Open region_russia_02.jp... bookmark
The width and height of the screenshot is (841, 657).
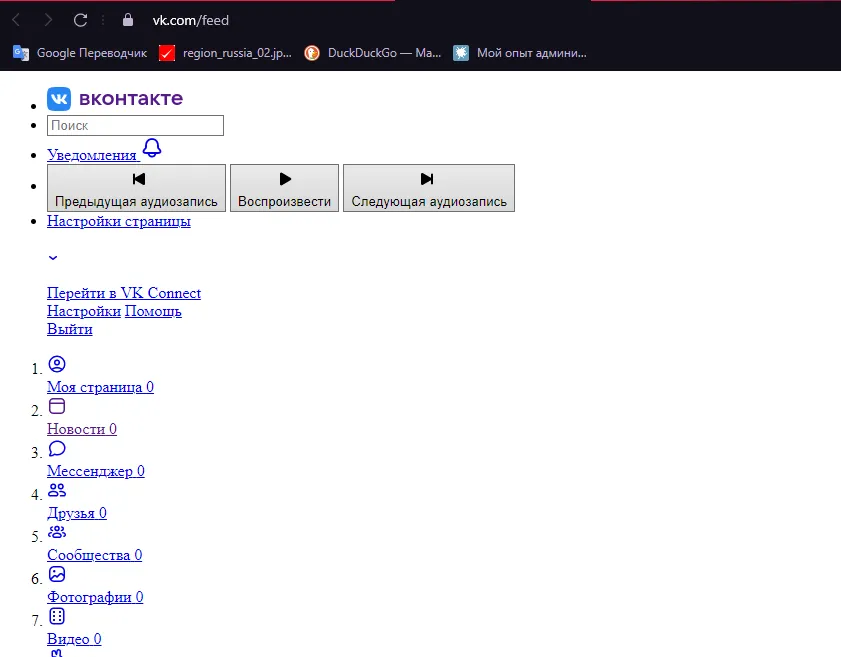coord(225,53)
